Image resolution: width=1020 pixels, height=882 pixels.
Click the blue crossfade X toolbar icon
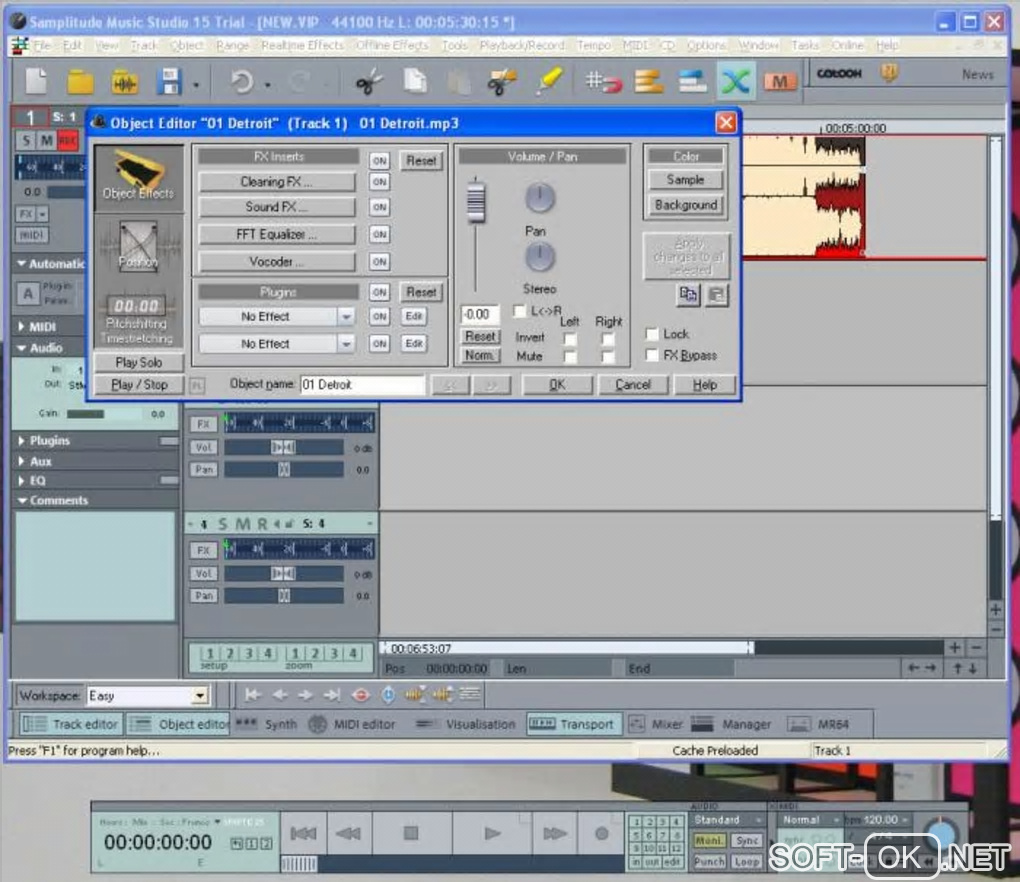pyautogui.click(x=736, y=82)
